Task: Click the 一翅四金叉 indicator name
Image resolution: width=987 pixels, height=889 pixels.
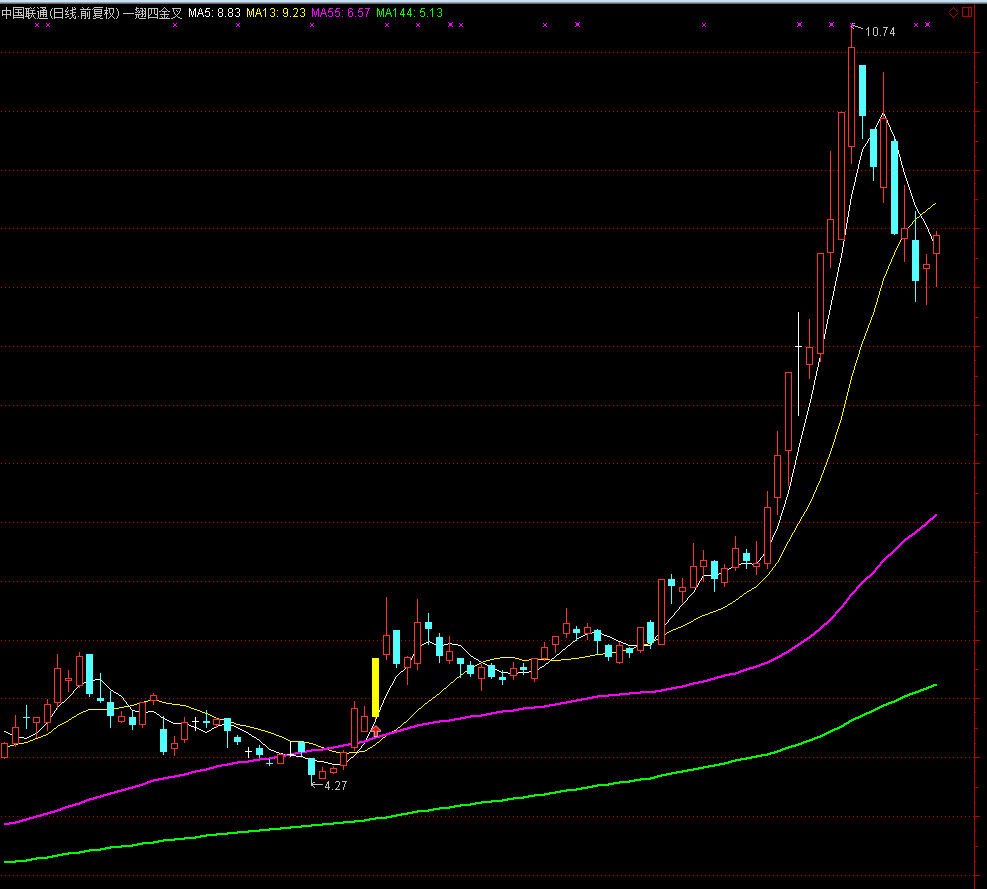Action: [x=152, y=11]
